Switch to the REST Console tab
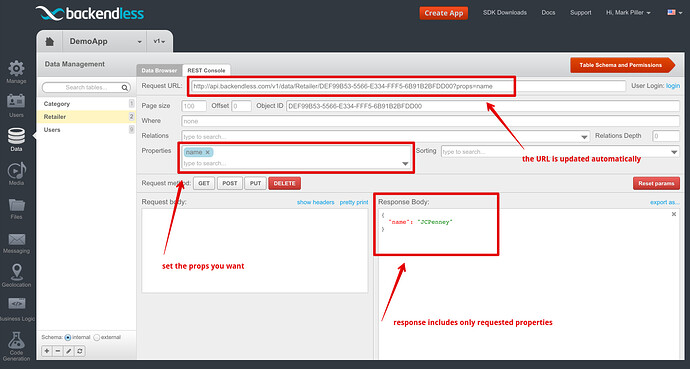The height and width of the screenshot is (369, 690). pos(206,70)
